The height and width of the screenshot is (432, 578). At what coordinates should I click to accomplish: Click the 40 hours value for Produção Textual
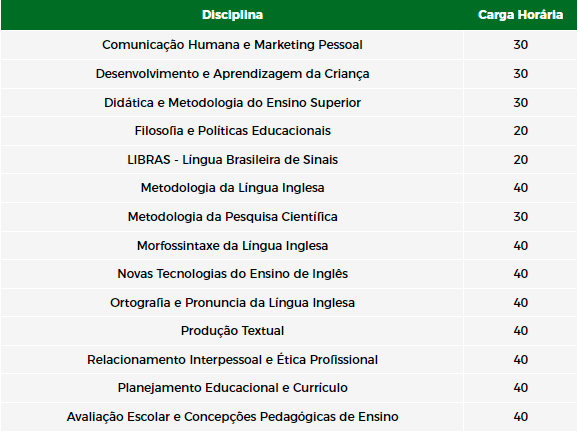click(520, 331)
